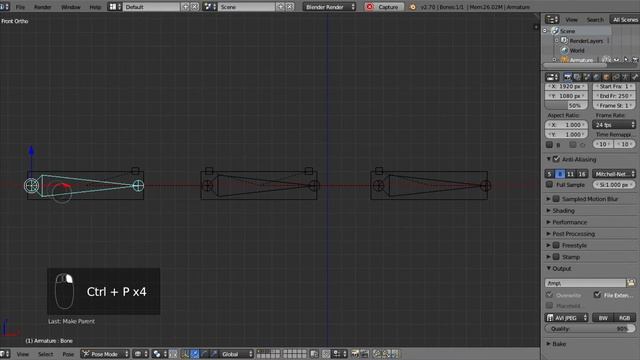Open the properties editor type selector
The width and height of the screenshot is (640, 360).
point(552,77)
